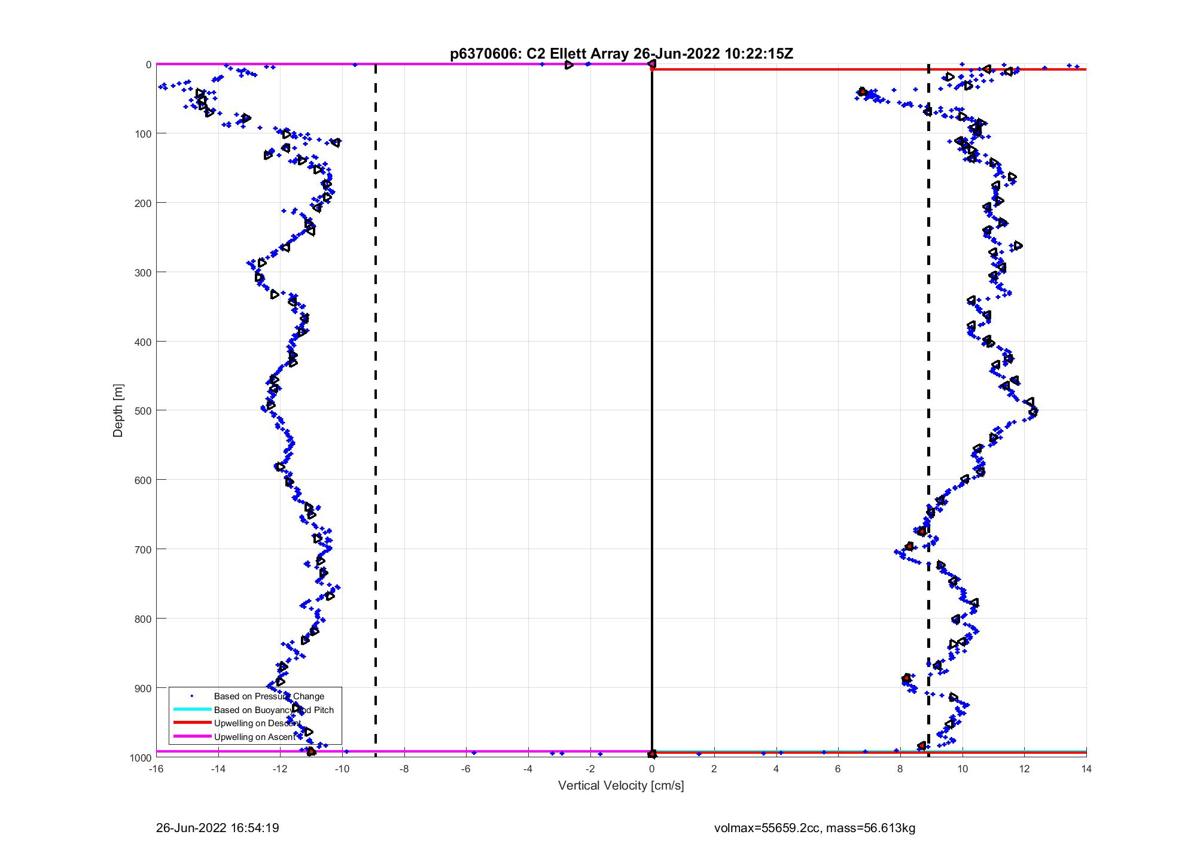1200x851 pixels.
Task: Pick the cyan line sample in legend
Action: click(x=191, y=709)
